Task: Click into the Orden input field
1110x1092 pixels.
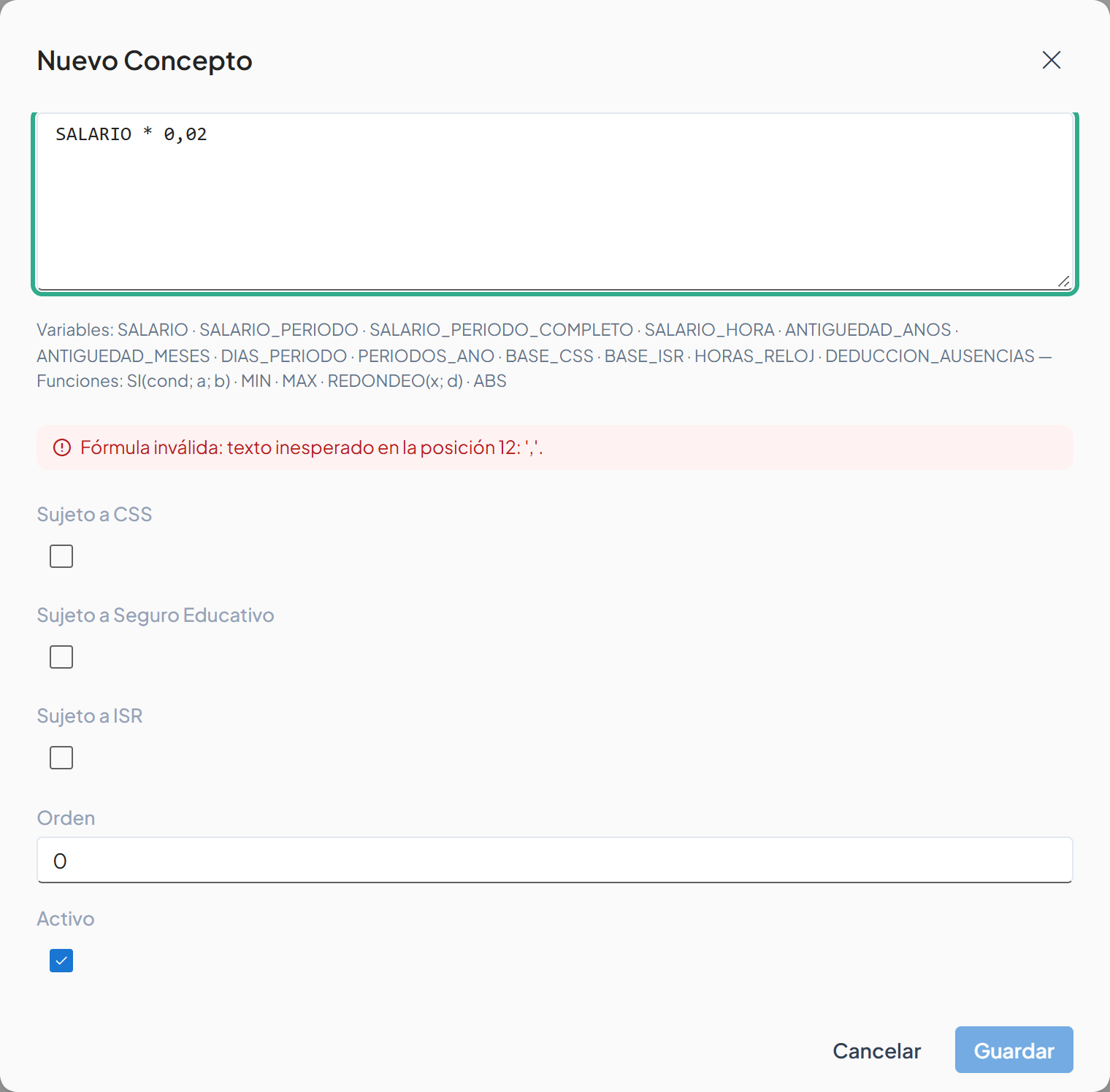Action: (555, 860)
